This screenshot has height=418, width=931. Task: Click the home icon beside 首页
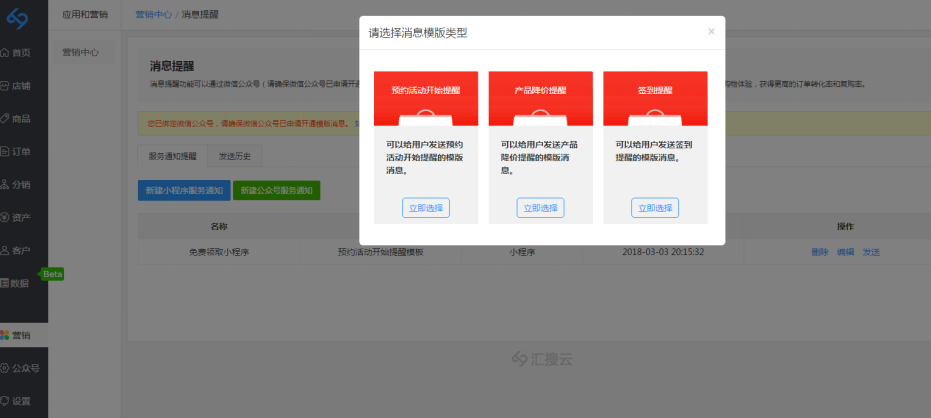coord(5,52)
